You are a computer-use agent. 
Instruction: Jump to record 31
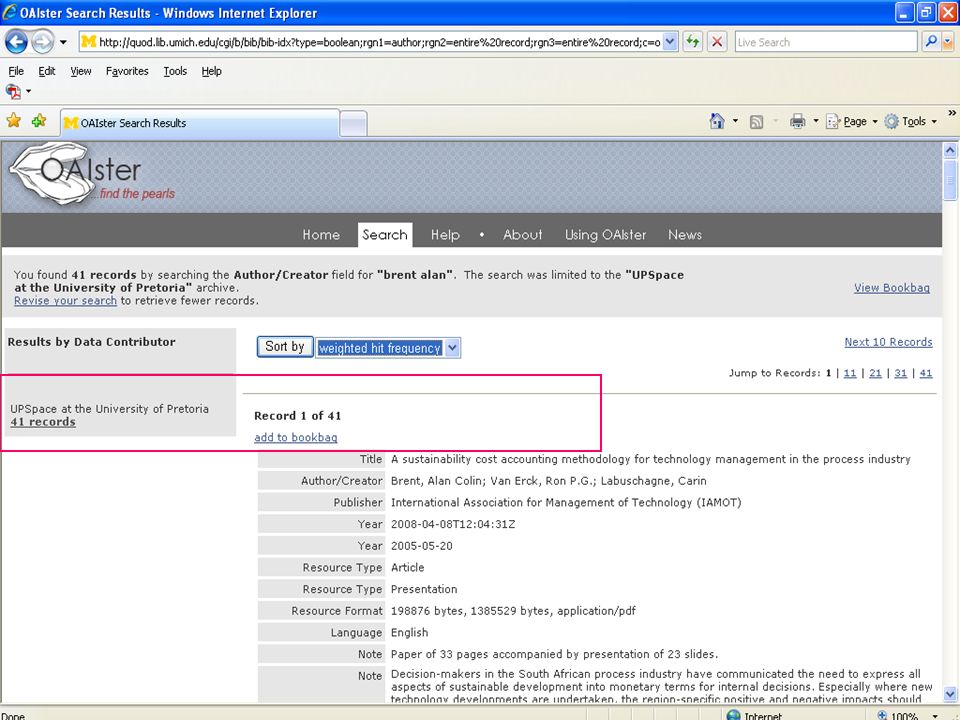click(901, 373)
